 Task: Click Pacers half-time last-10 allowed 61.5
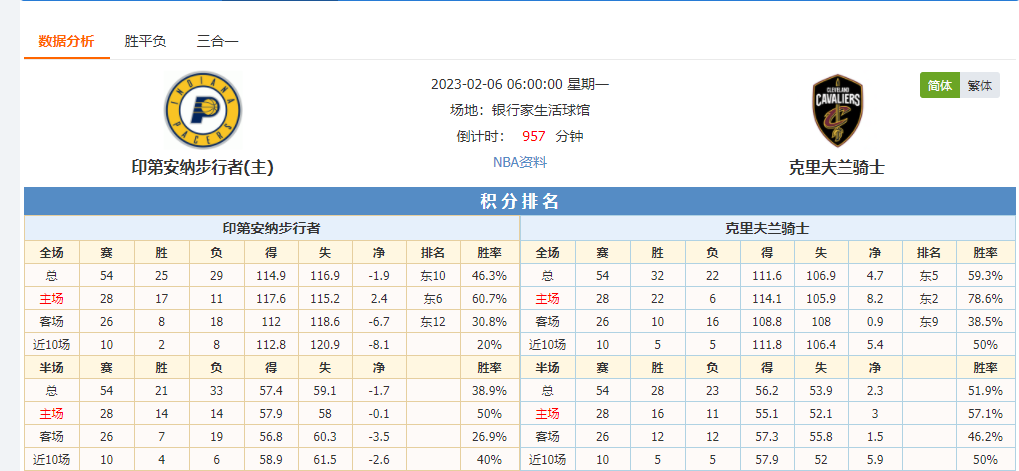tap(325, 460)
